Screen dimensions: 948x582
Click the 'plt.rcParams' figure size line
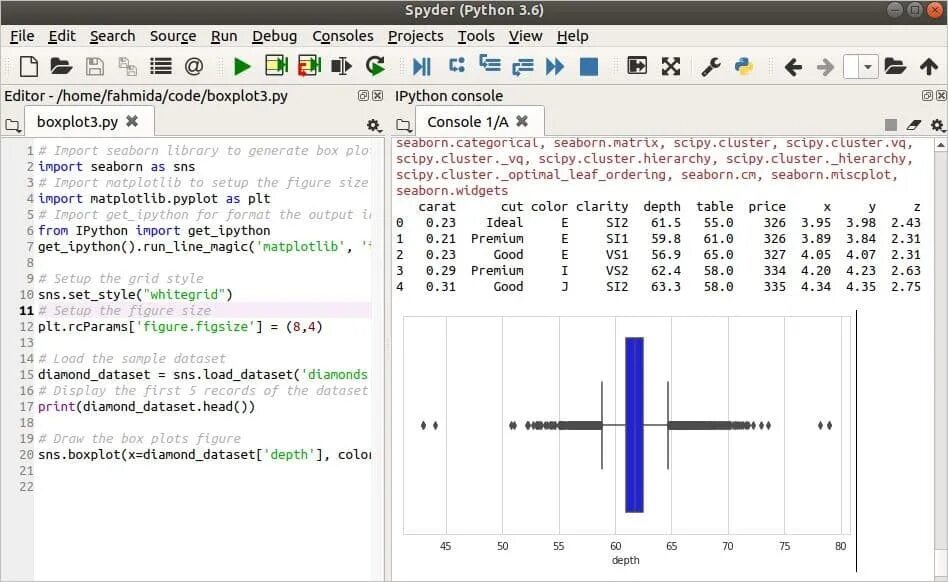pyautogui.click(x=180, y=327)
